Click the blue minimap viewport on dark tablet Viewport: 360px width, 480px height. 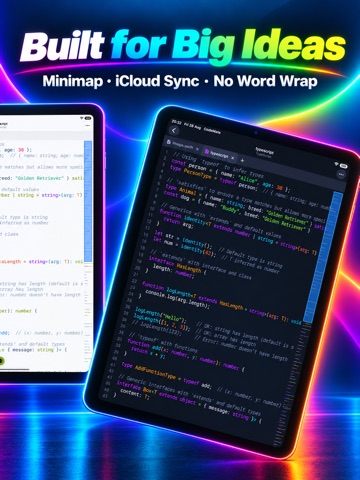coord(323,257)
